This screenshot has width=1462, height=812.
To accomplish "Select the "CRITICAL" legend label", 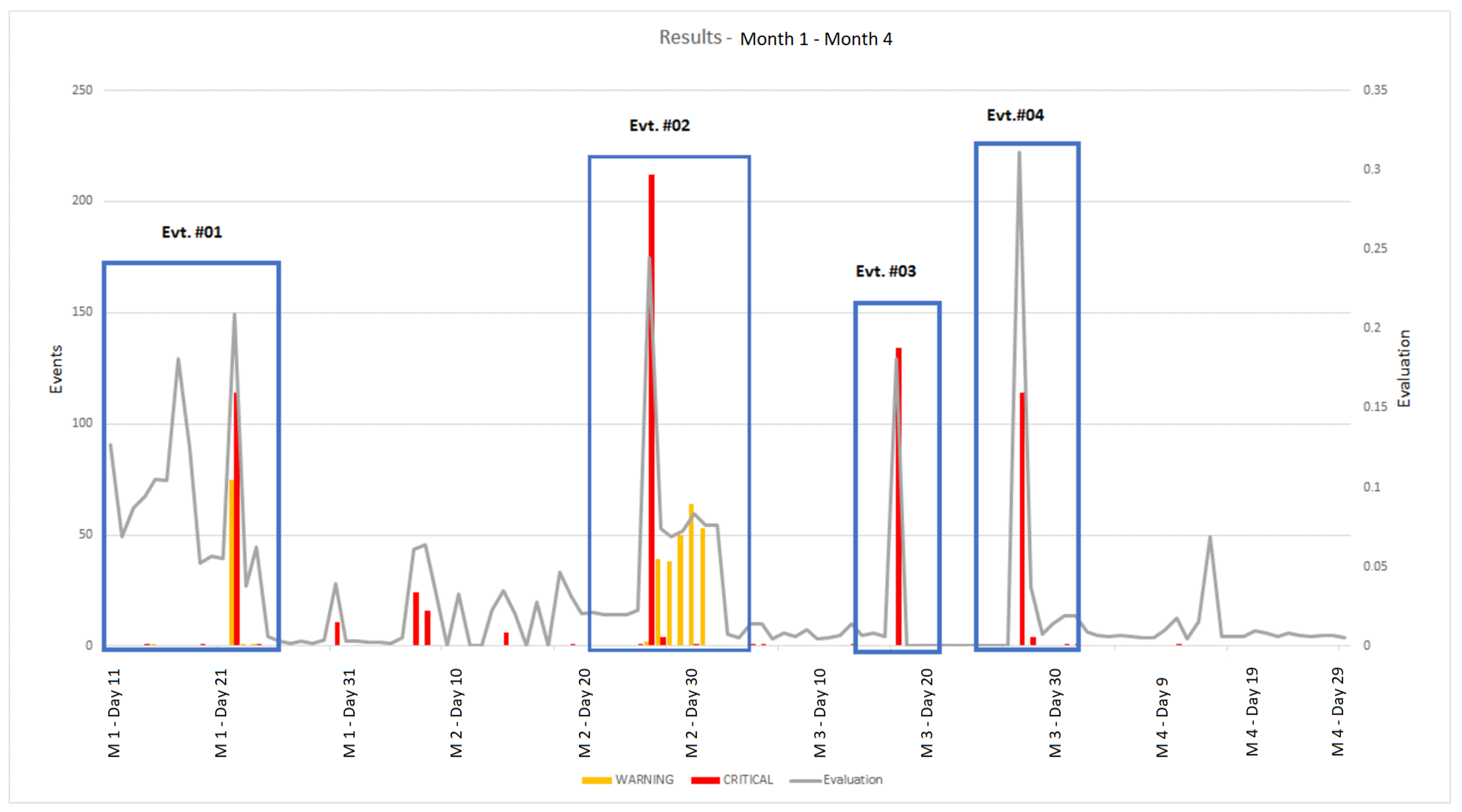I will [748, 779].
